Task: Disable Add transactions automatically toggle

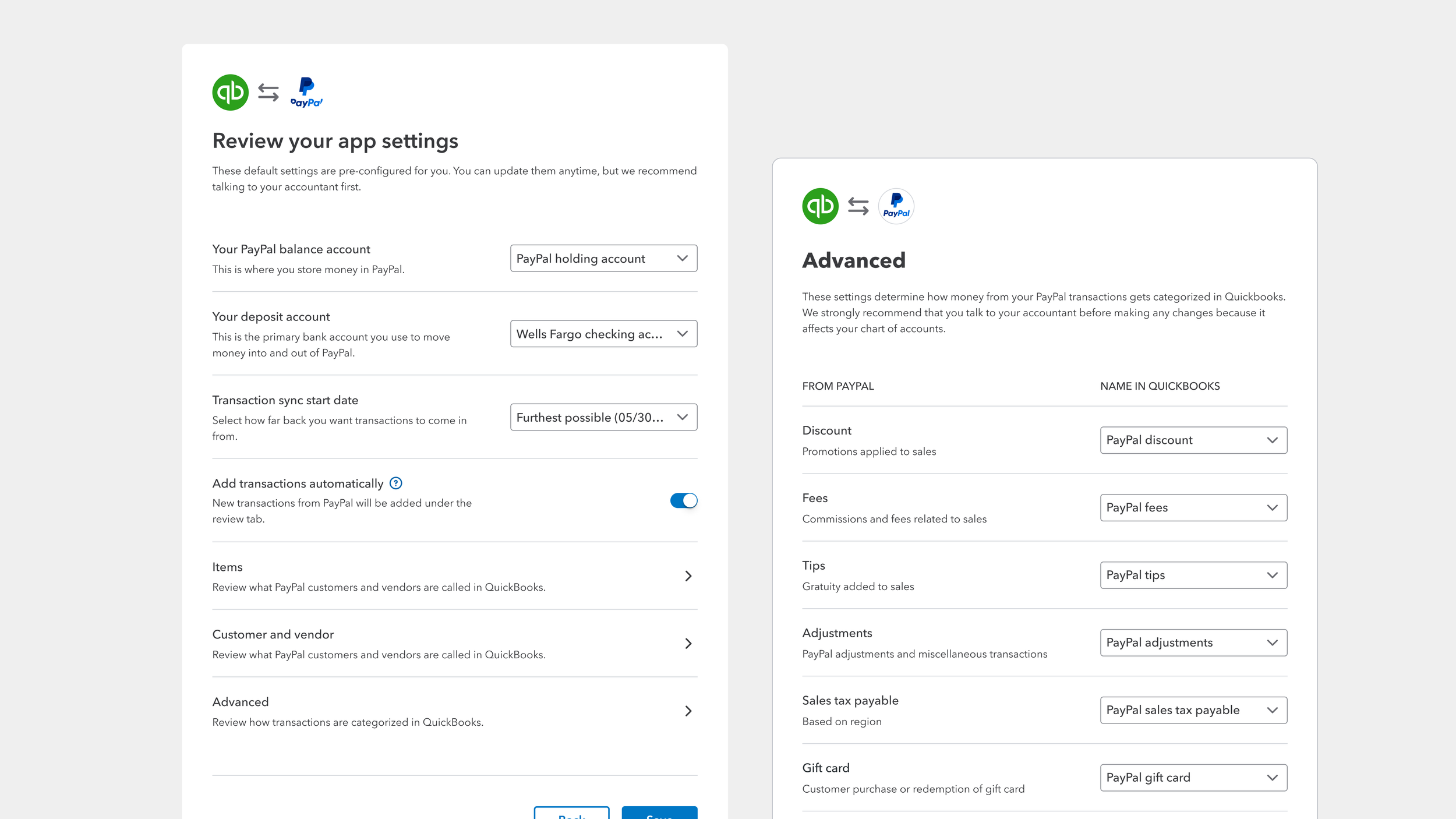Action: (683, 500)
